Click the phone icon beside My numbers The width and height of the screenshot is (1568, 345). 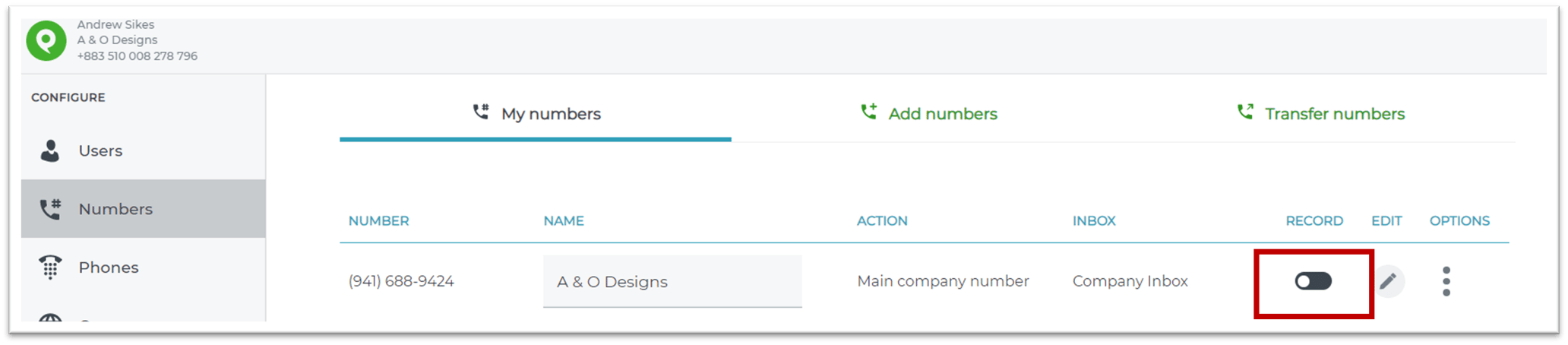click(481, 112)
